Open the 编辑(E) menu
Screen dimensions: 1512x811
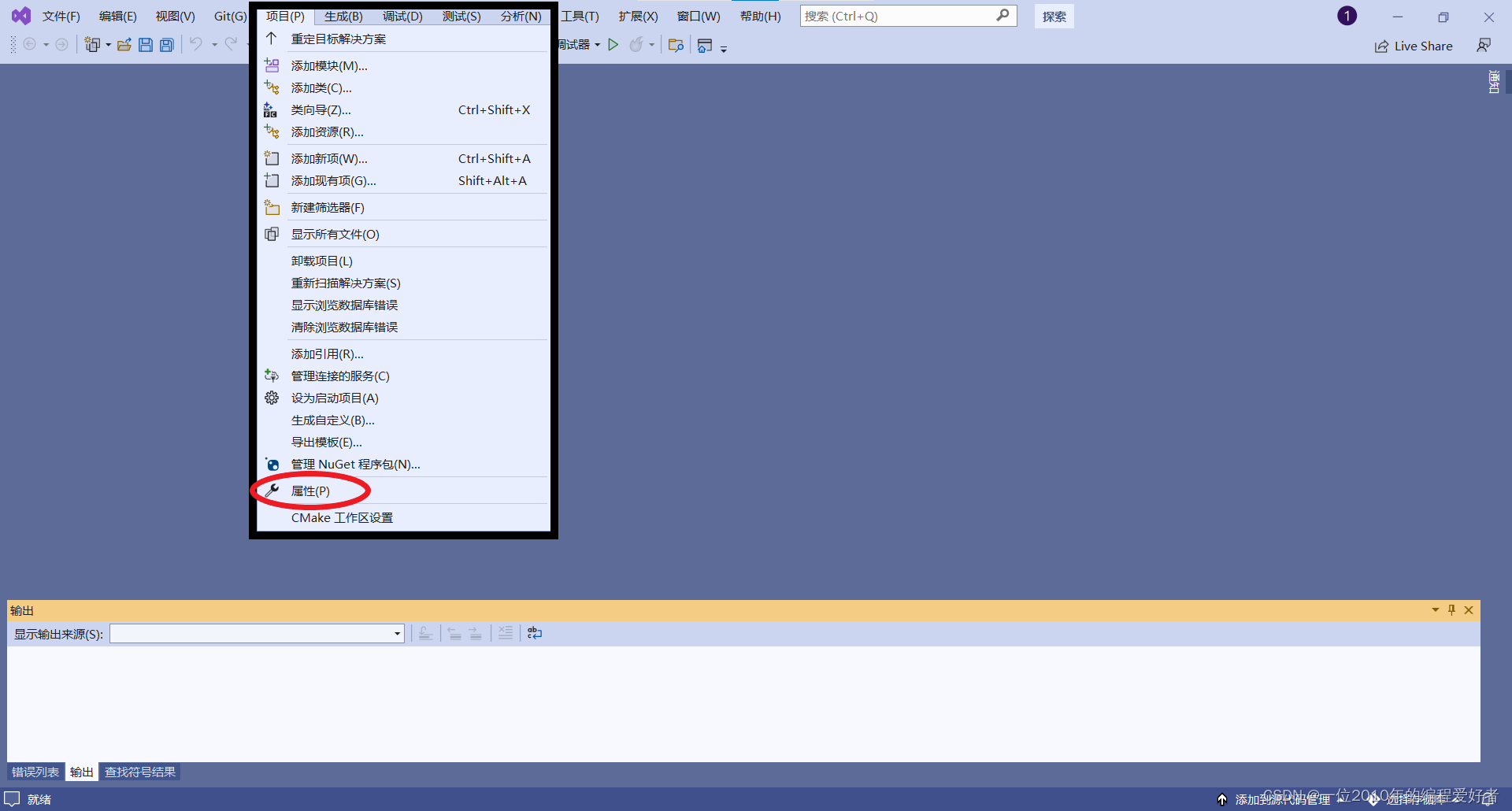118,16
